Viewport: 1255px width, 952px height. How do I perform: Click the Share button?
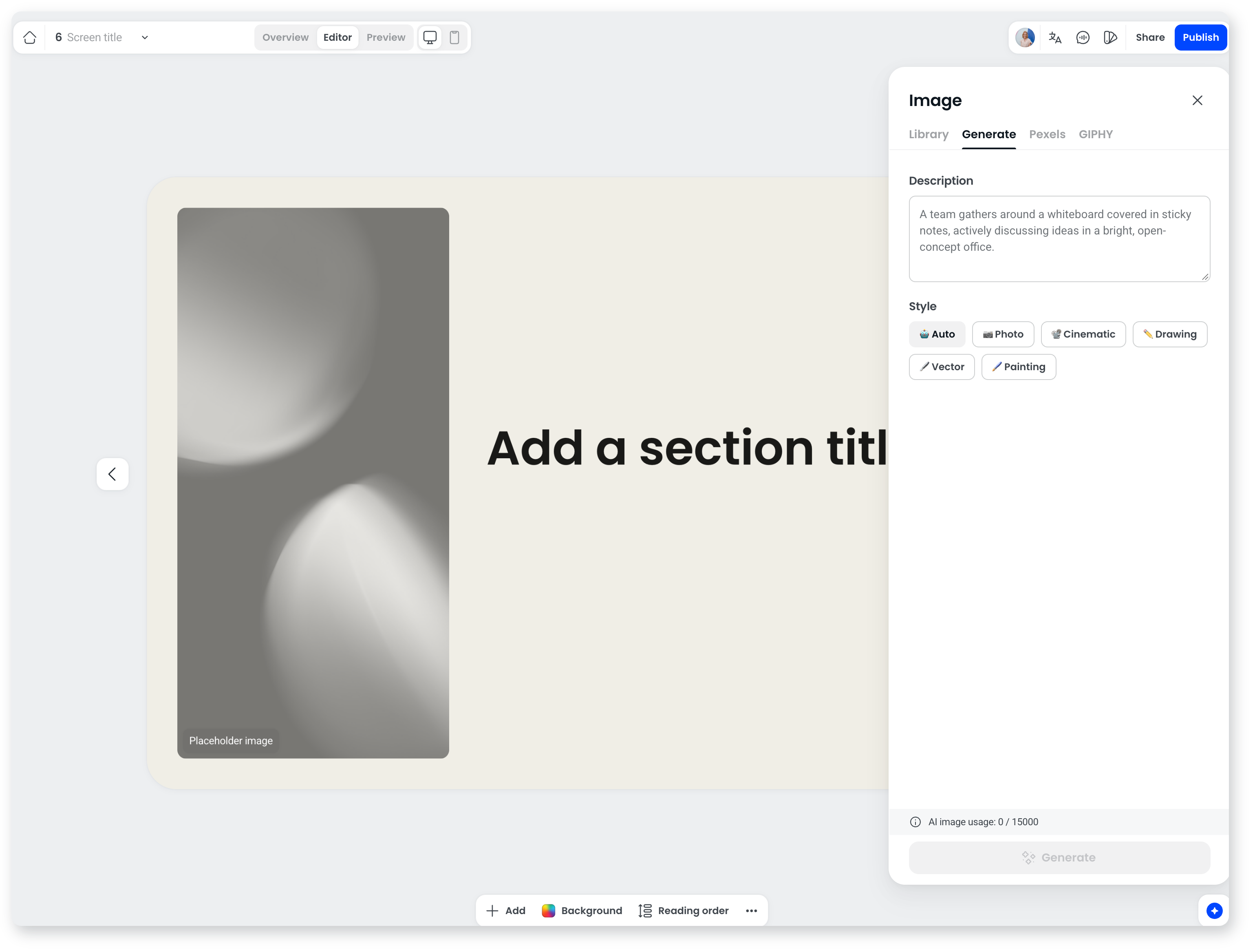pos(1150,38)
